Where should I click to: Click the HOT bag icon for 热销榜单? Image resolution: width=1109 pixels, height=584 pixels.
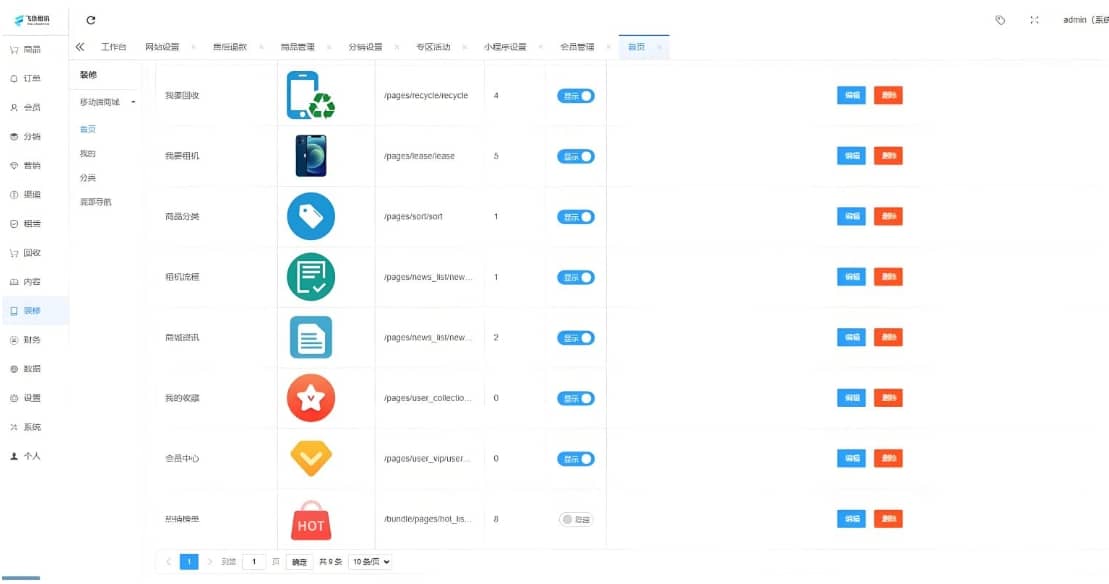(311, 519)
